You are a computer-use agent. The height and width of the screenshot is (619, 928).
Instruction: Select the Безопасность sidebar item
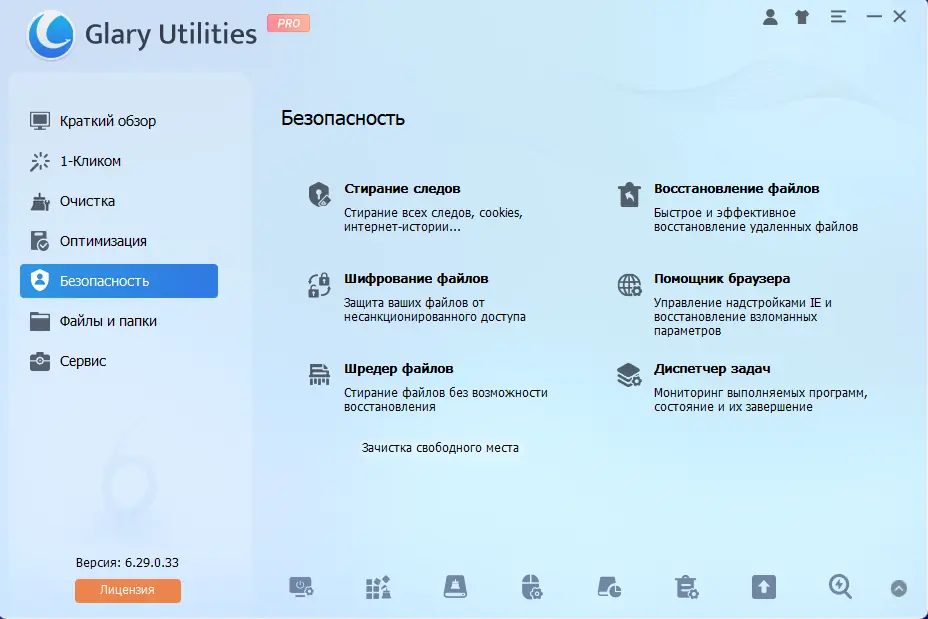point(118,281)
